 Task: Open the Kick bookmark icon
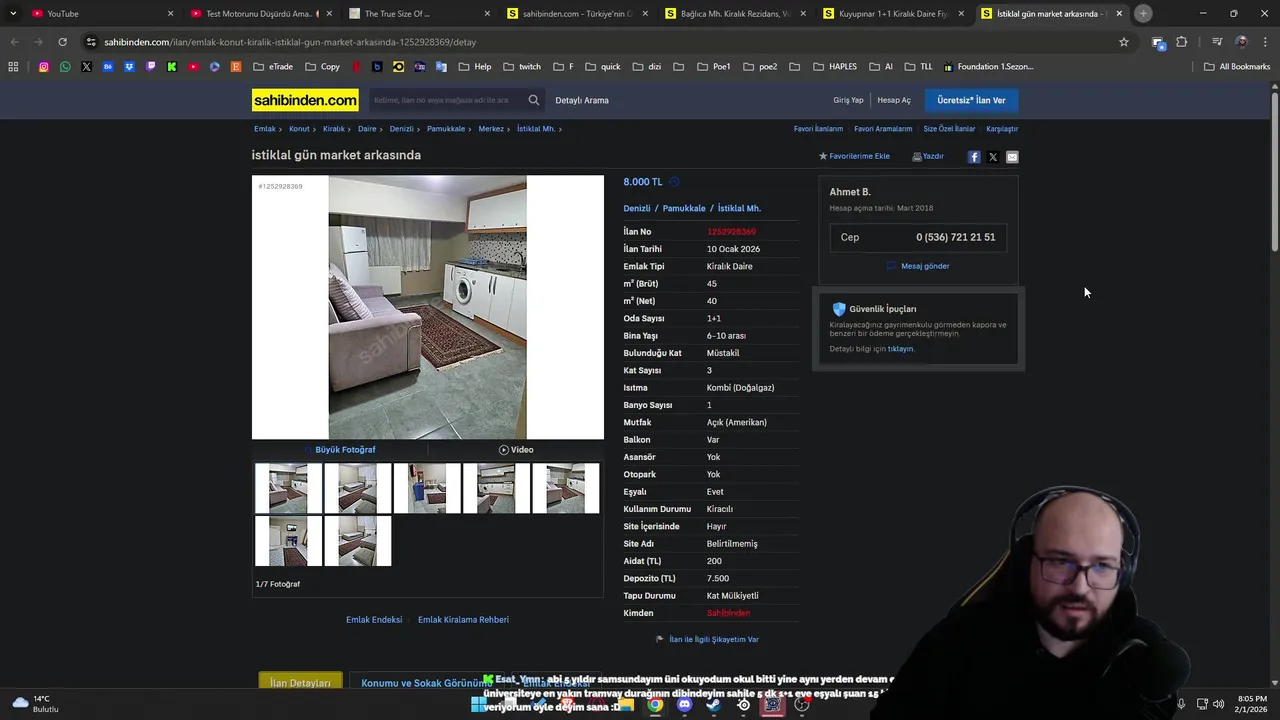pos(172,67)
